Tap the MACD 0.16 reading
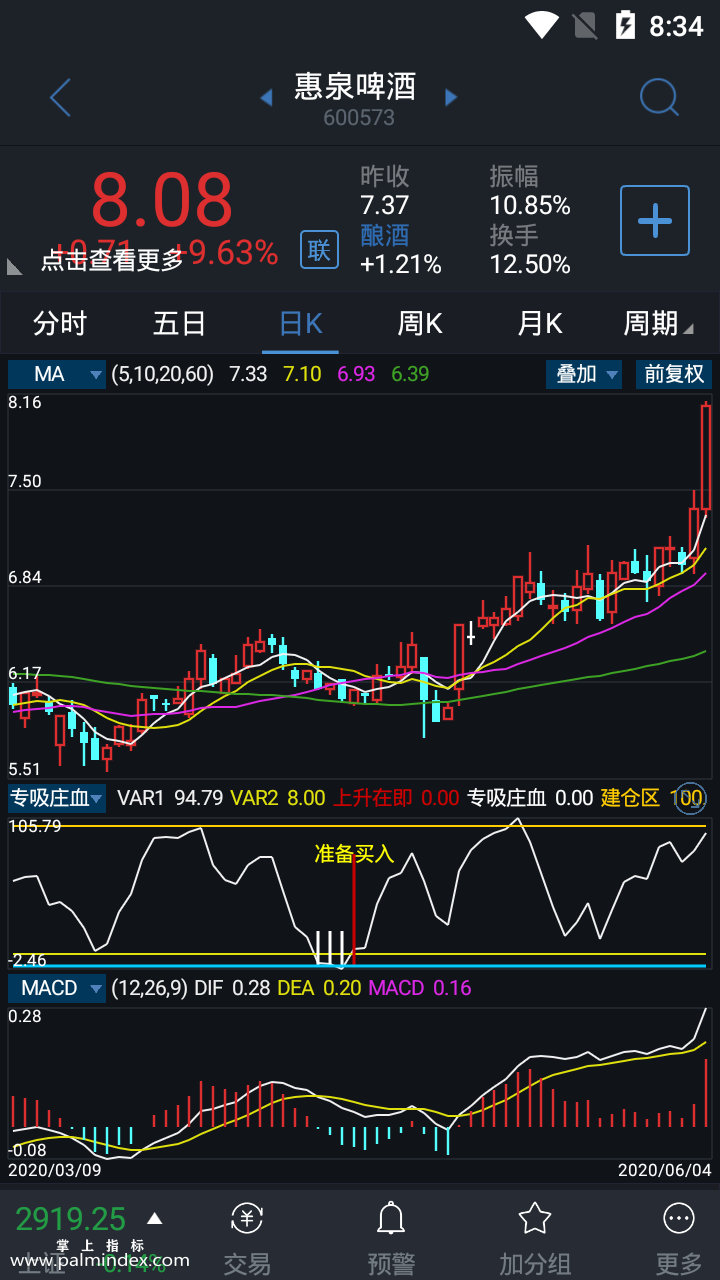The width and height of the screenshot is (720, 1280). tap(420, 988)
